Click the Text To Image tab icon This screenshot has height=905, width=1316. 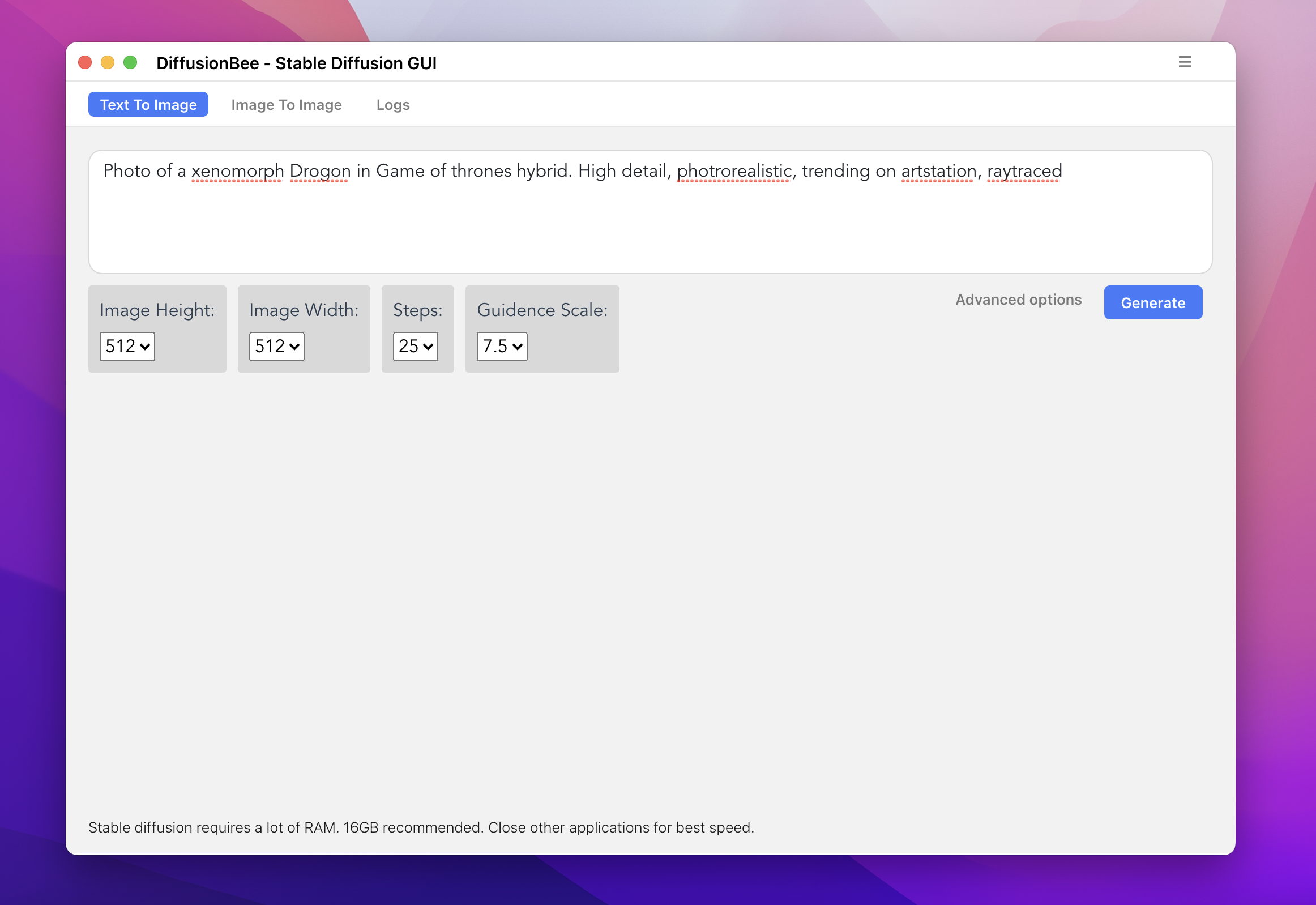[148, 104]
